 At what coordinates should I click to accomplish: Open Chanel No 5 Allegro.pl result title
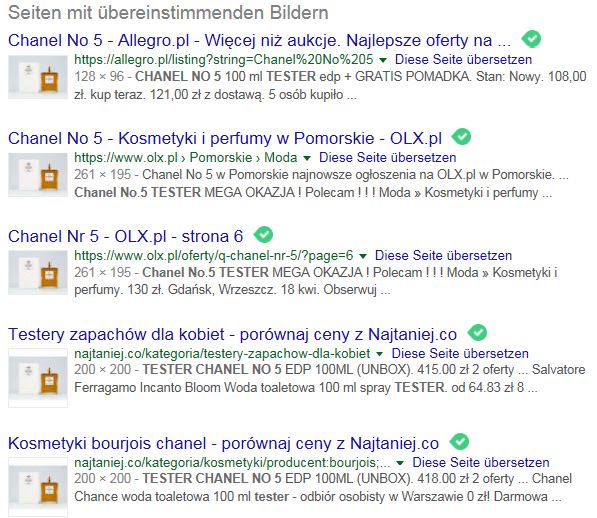[259, 40]
